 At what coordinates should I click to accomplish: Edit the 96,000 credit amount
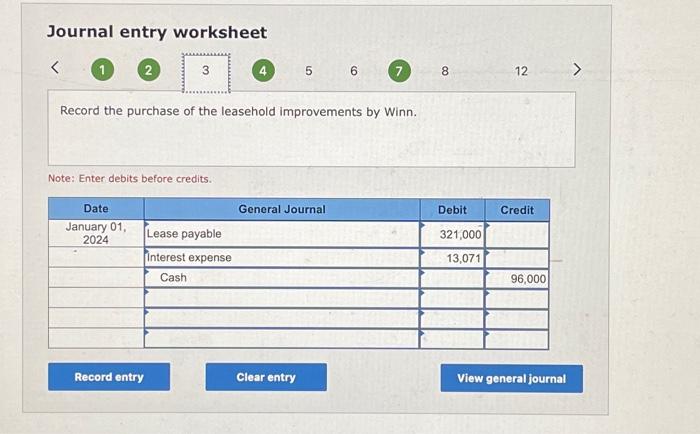coord(517,279)
